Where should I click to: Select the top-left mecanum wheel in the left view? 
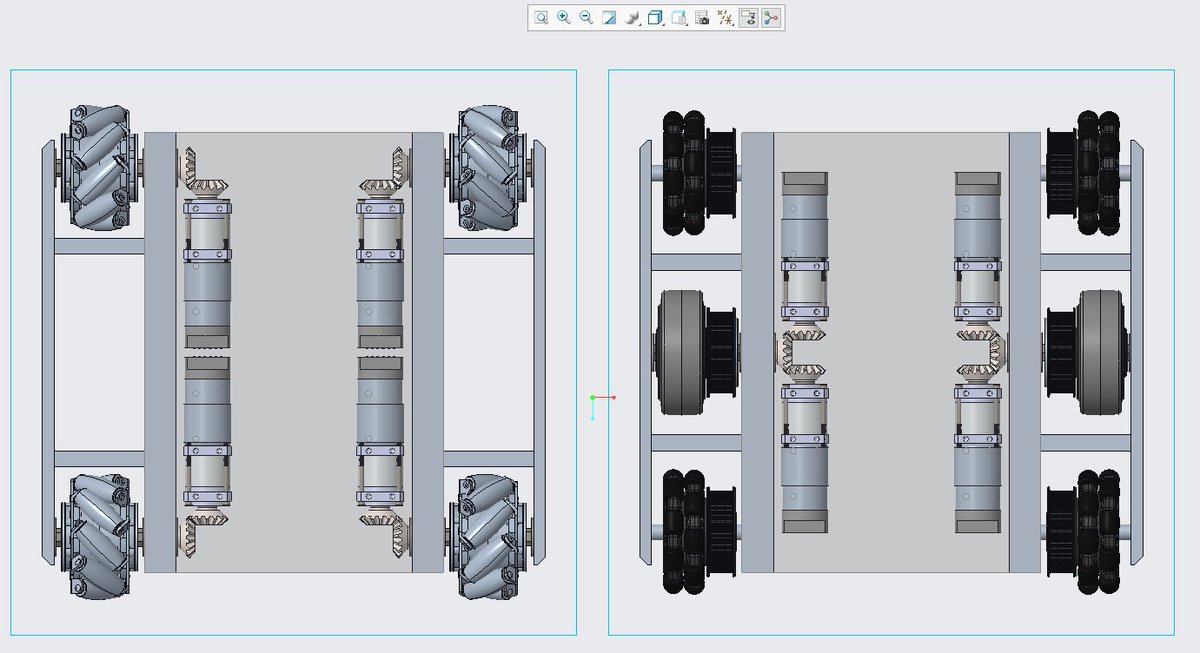(98, 168)
